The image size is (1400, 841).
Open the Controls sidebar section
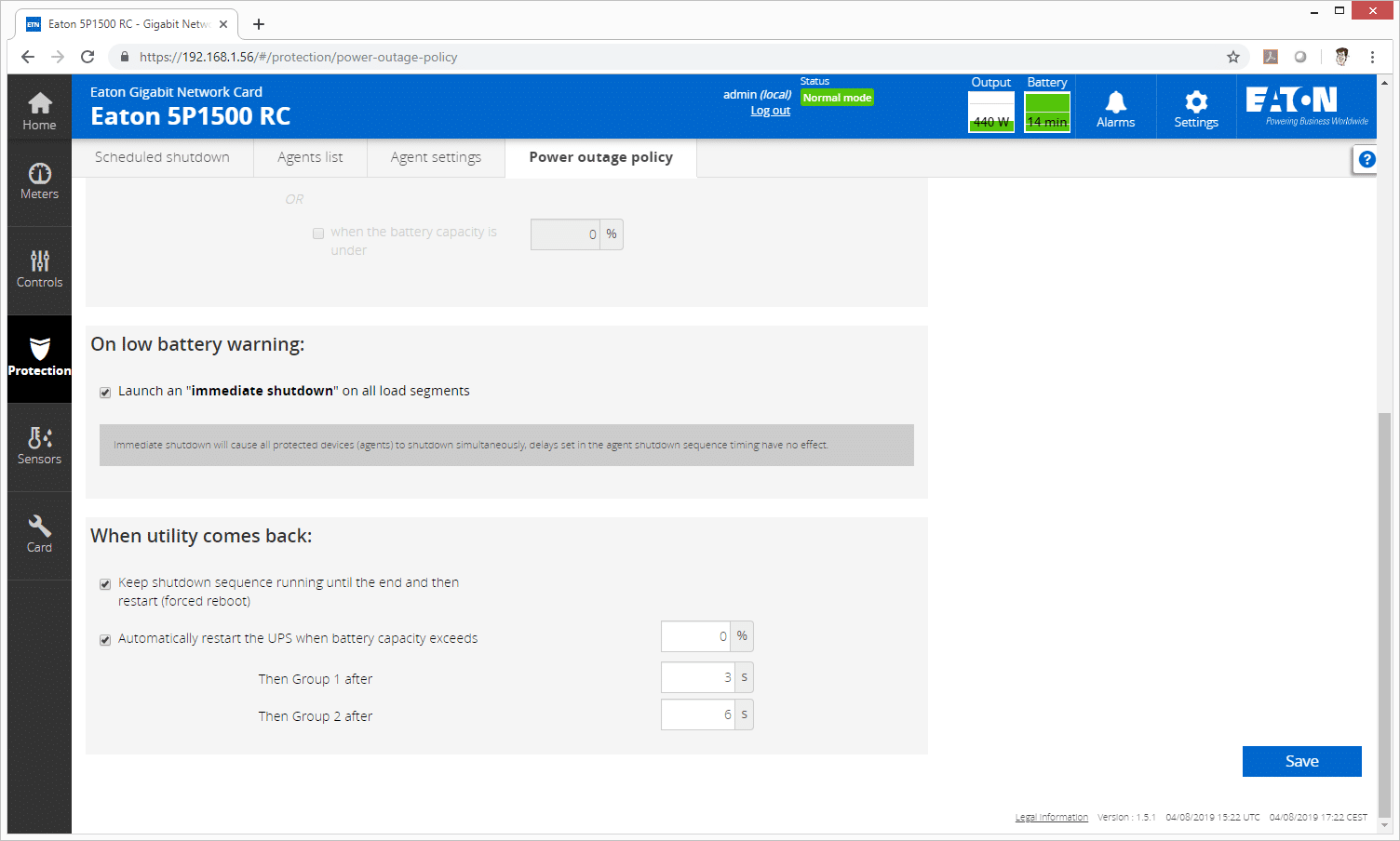tap(39, 270)
